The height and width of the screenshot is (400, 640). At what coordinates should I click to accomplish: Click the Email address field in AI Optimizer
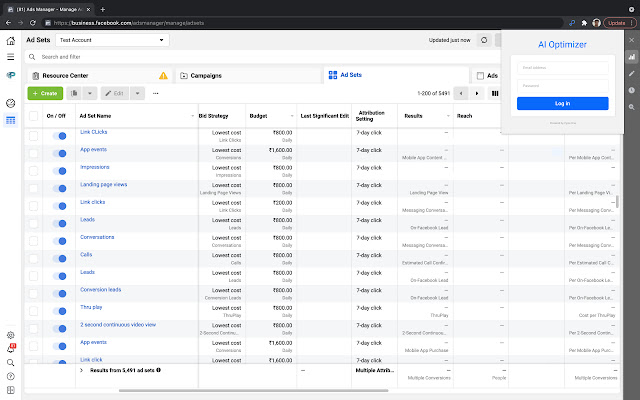[562, 69]
